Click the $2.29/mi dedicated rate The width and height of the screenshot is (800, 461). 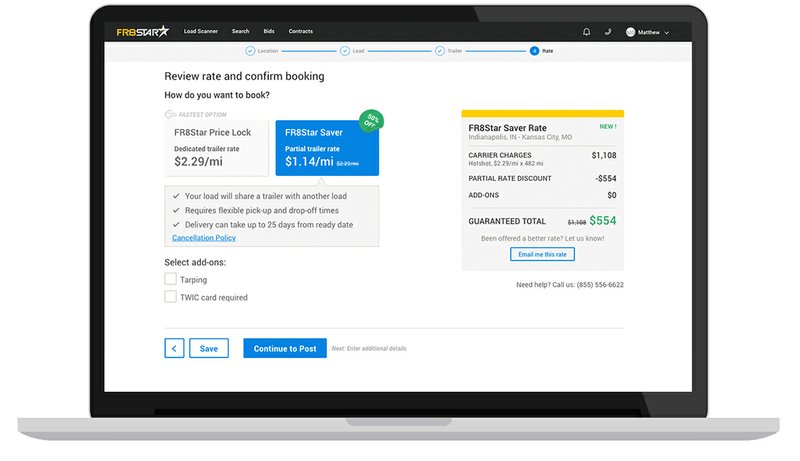(x=198, y=162)
